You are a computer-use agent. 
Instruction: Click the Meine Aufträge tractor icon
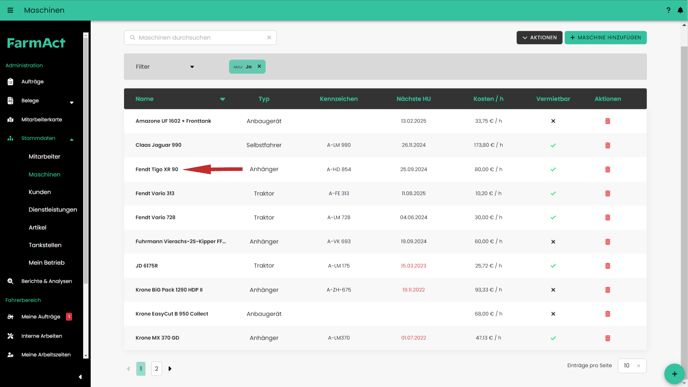[x=10, y=317]
